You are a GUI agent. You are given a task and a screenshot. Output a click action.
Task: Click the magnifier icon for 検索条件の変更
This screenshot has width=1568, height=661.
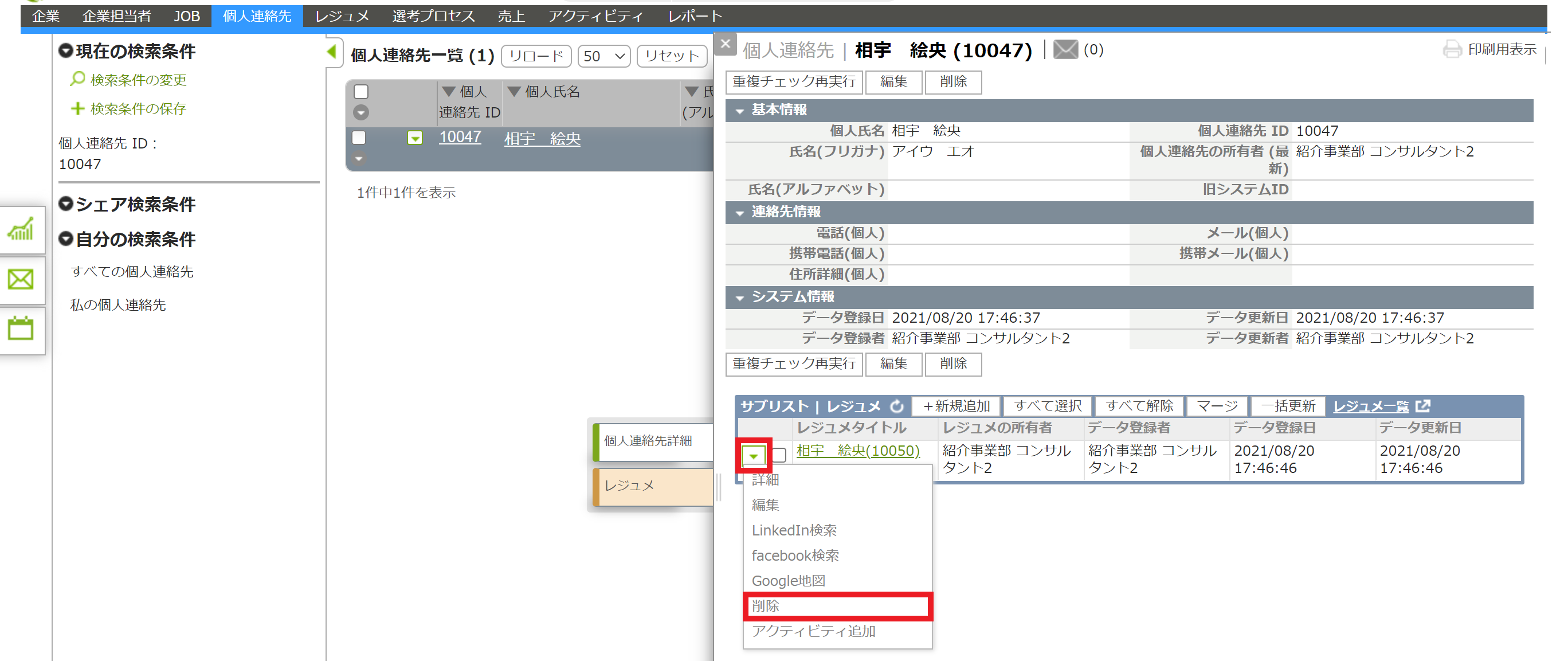[77, 79]
